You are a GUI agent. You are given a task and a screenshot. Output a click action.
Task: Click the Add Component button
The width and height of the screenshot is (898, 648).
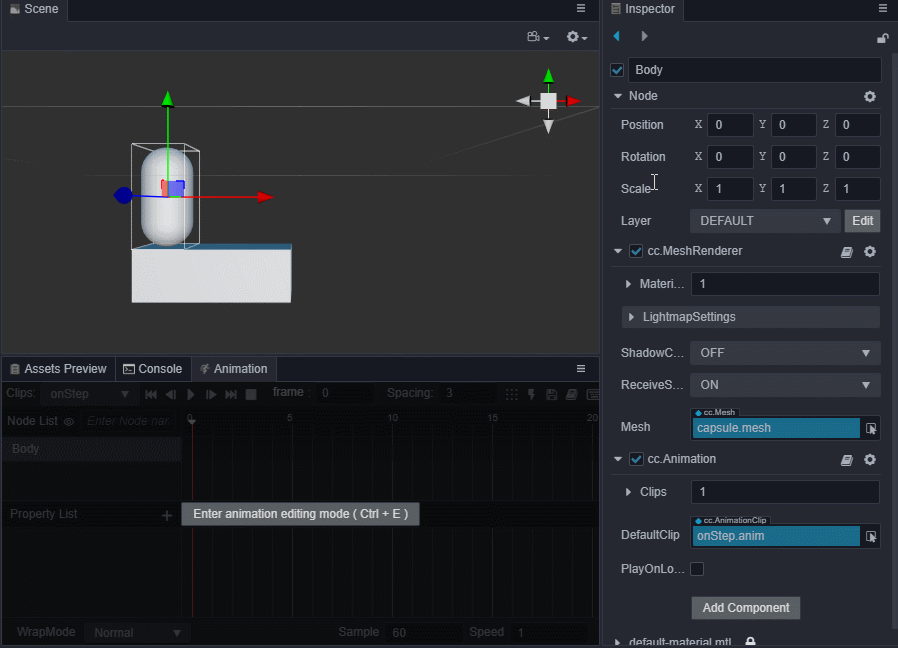coord(746,608)
